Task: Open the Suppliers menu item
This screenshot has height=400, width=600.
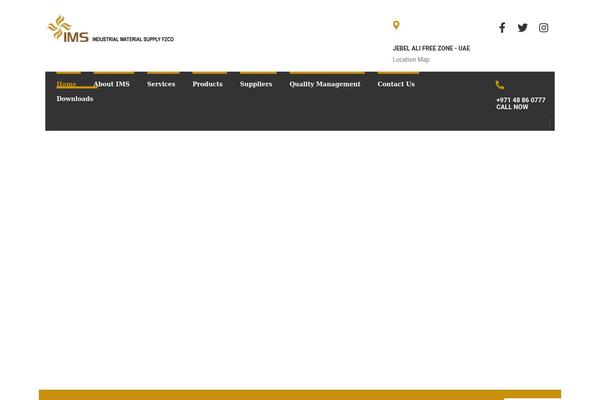Action: point(256,84)
